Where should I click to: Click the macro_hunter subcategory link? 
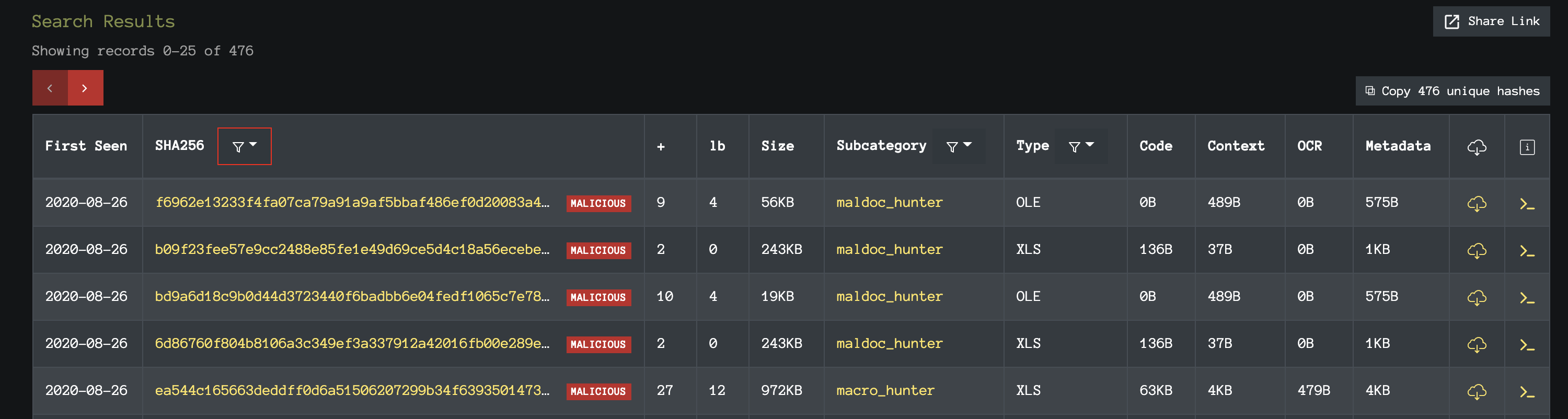[885, 390]
